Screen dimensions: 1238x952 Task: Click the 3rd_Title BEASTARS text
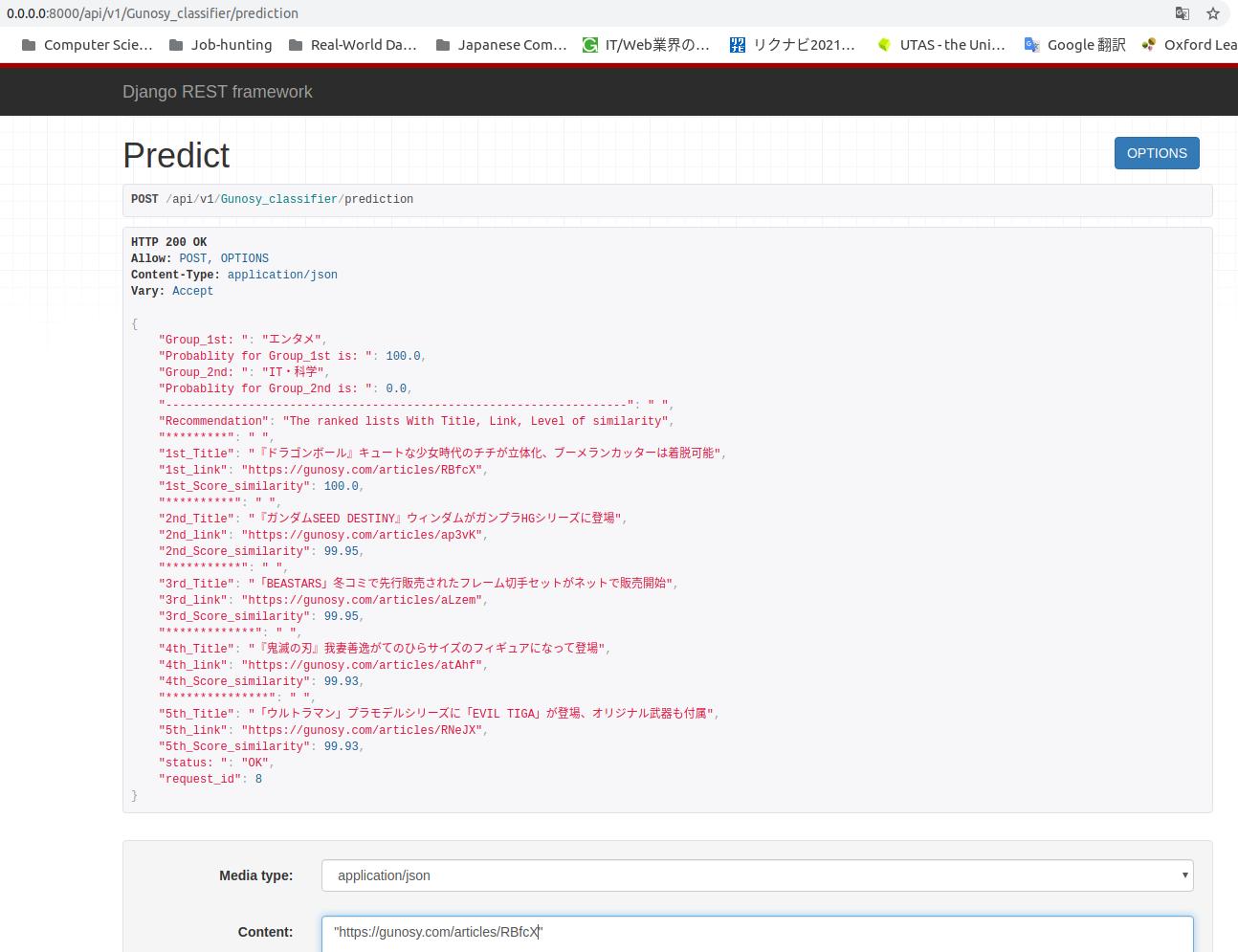(x=460, y=584)
